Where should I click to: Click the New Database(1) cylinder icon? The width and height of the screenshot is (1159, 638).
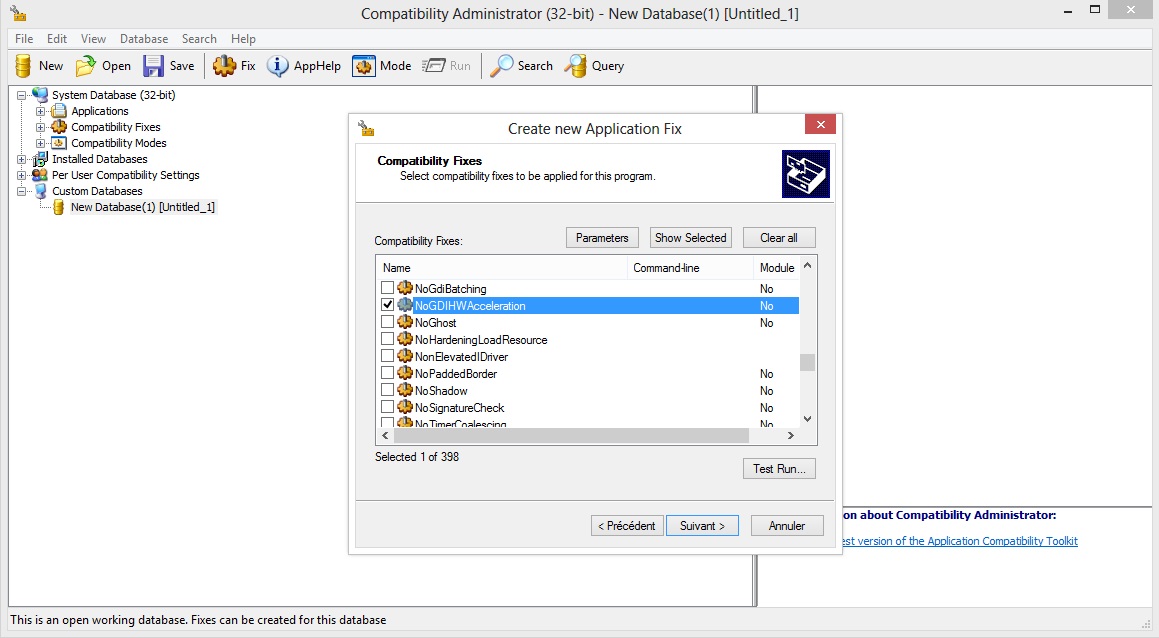coord(59,207)
